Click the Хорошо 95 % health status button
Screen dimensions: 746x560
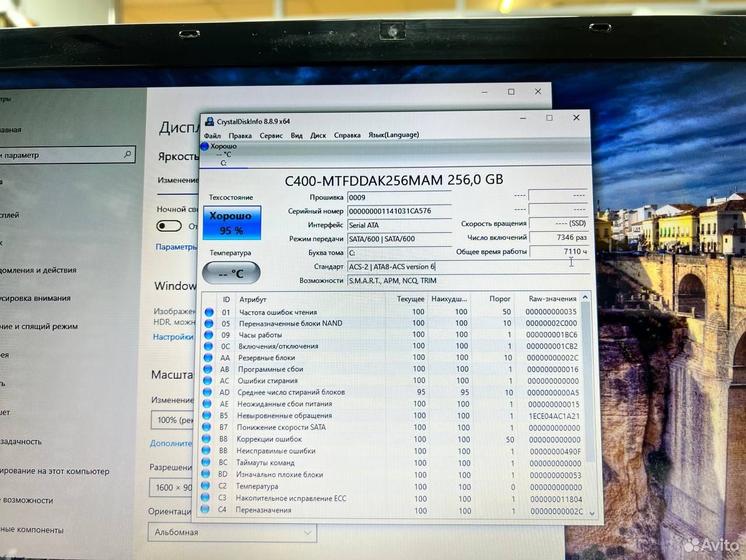pyautogui.click(x=231, y=224)
